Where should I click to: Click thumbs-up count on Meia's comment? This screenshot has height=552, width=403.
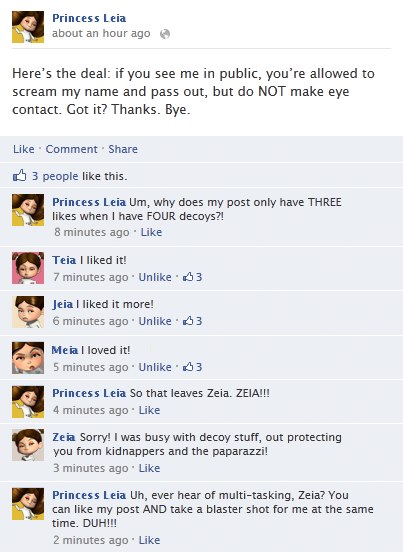click(x=192, y=367)
